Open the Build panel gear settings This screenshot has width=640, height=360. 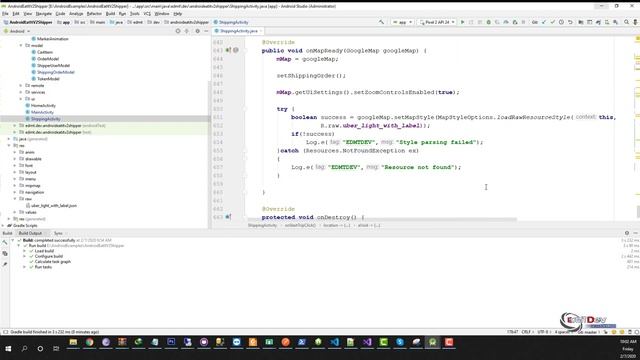[x=627, y=233]
